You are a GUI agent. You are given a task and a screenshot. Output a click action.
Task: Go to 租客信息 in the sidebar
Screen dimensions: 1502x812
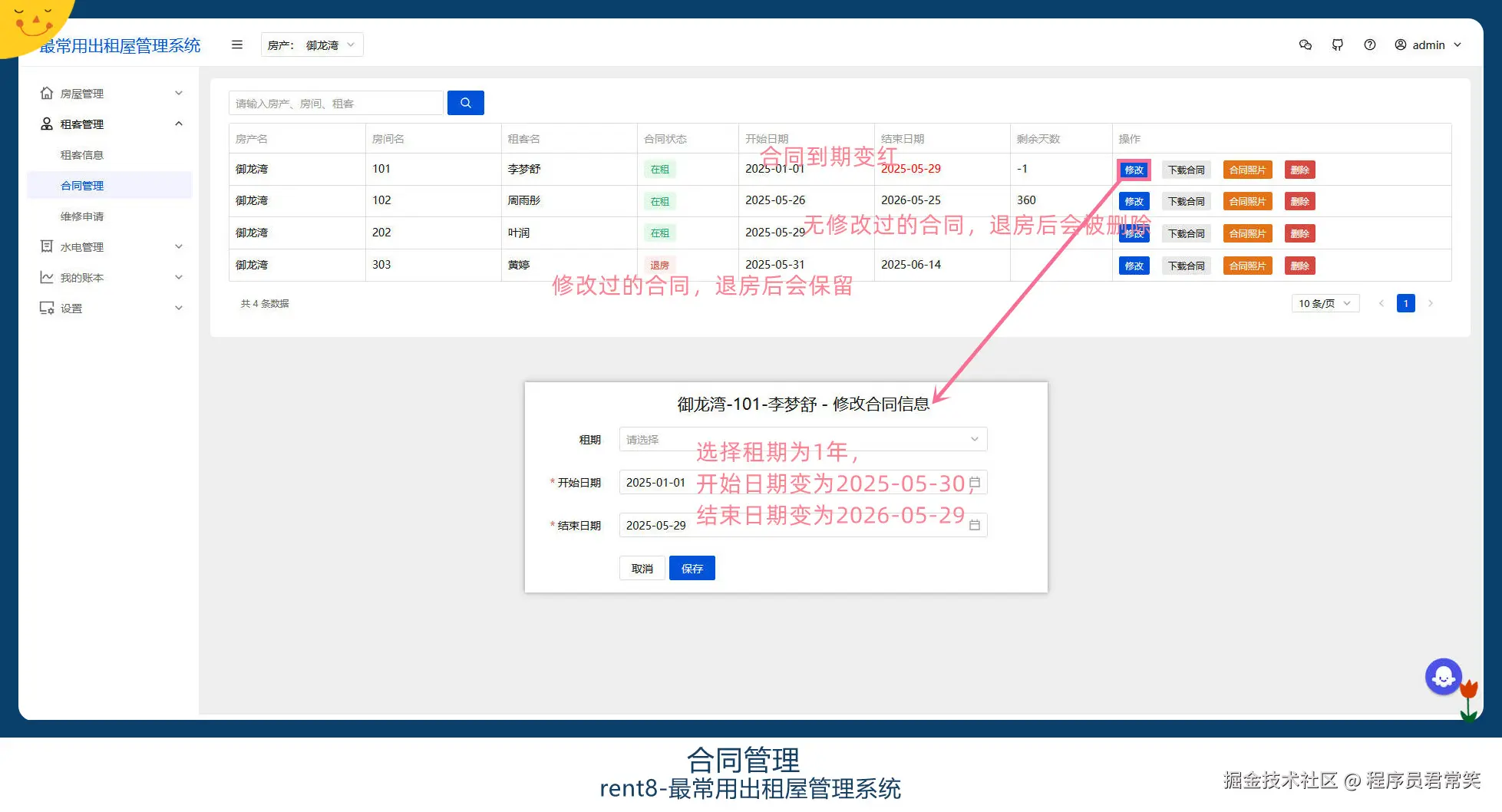(x=82, y=154)
